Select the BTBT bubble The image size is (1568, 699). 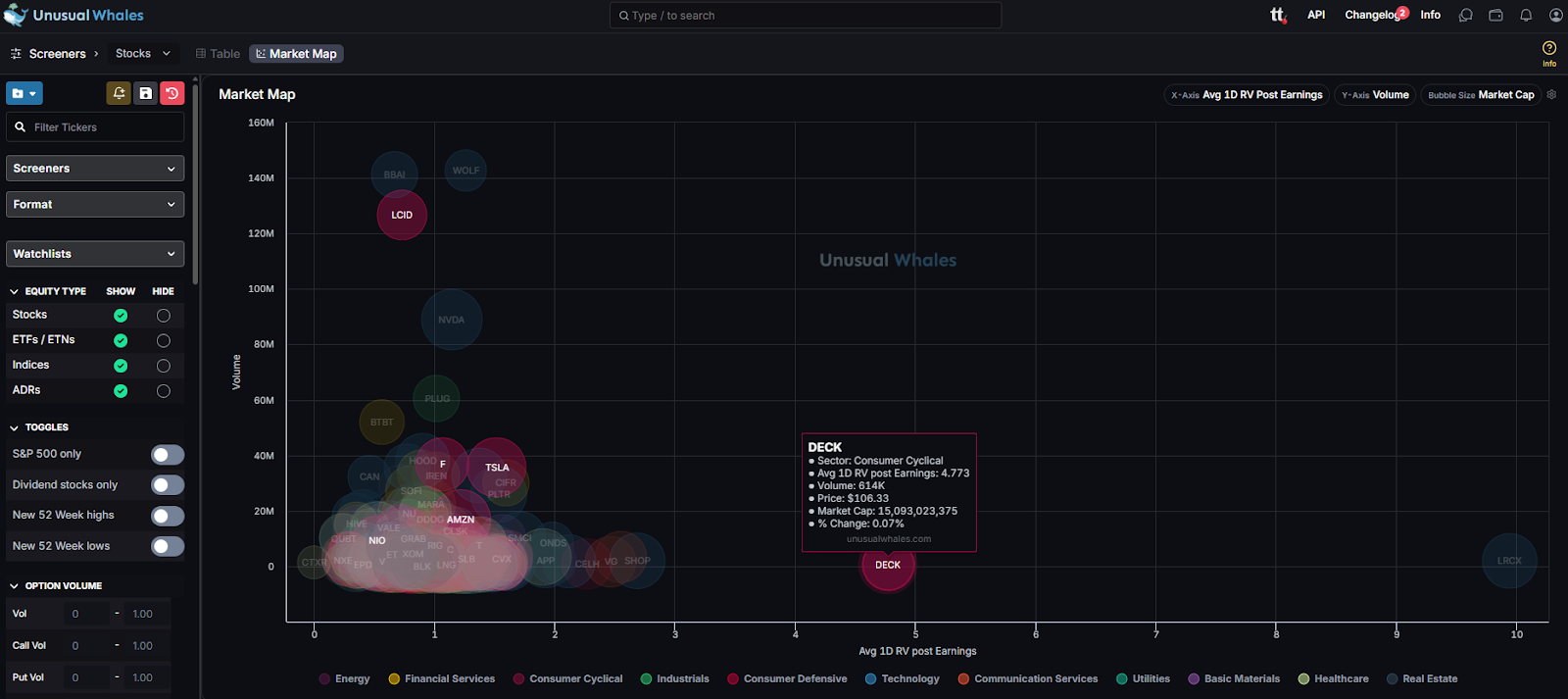coord(382,423)
